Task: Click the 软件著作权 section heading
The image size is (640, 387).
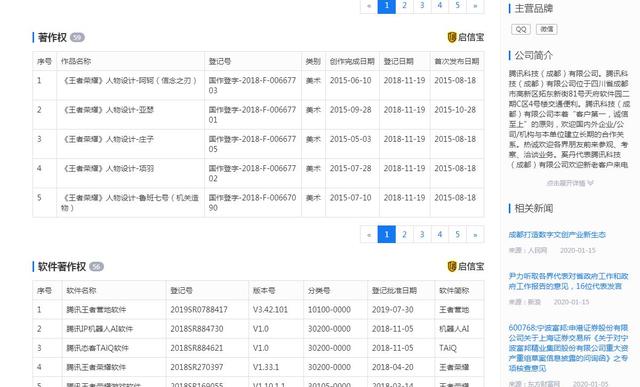Action: (x=62, y=267)
